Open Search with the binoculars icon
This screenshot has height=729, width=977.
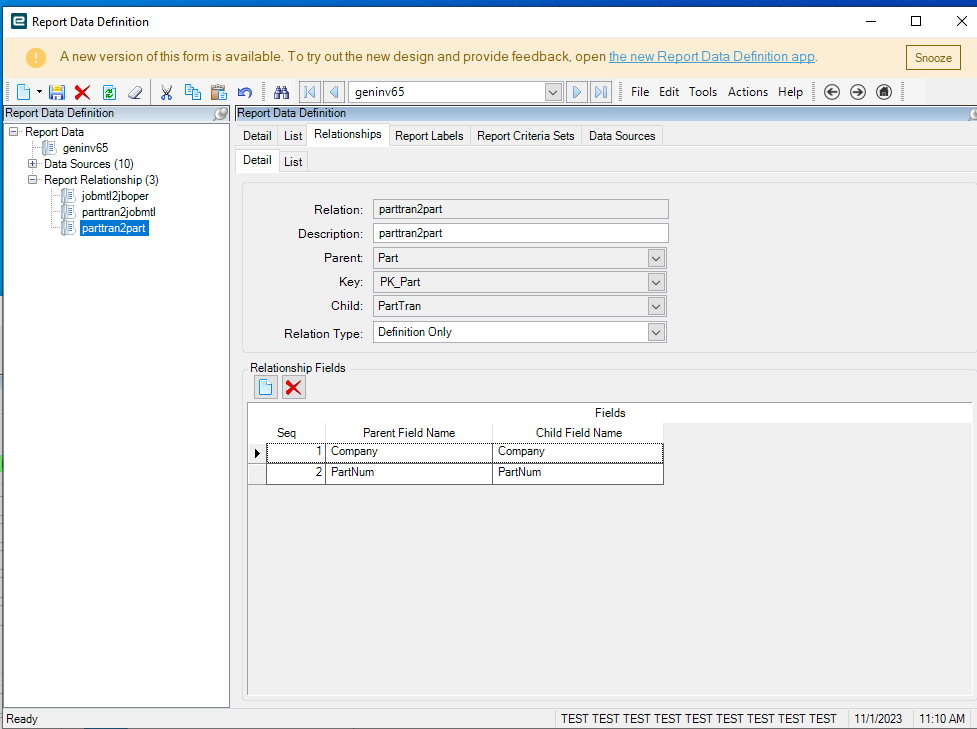281,92
